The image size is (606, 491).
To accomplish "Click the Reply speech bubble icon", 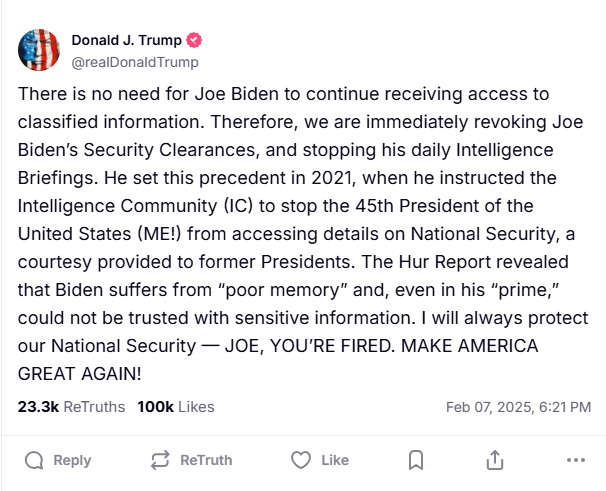I will click(34, 460).
